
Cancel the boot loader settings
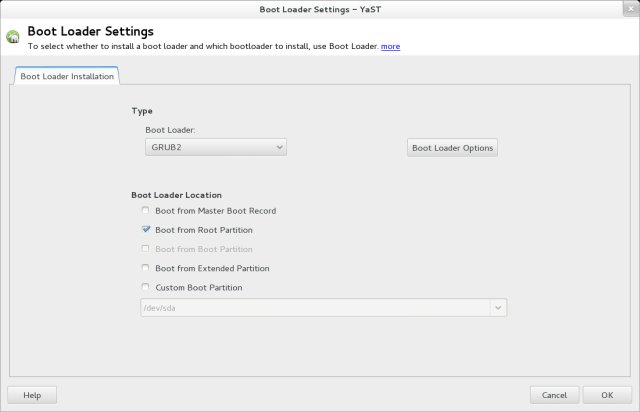(x=554, y=395)
